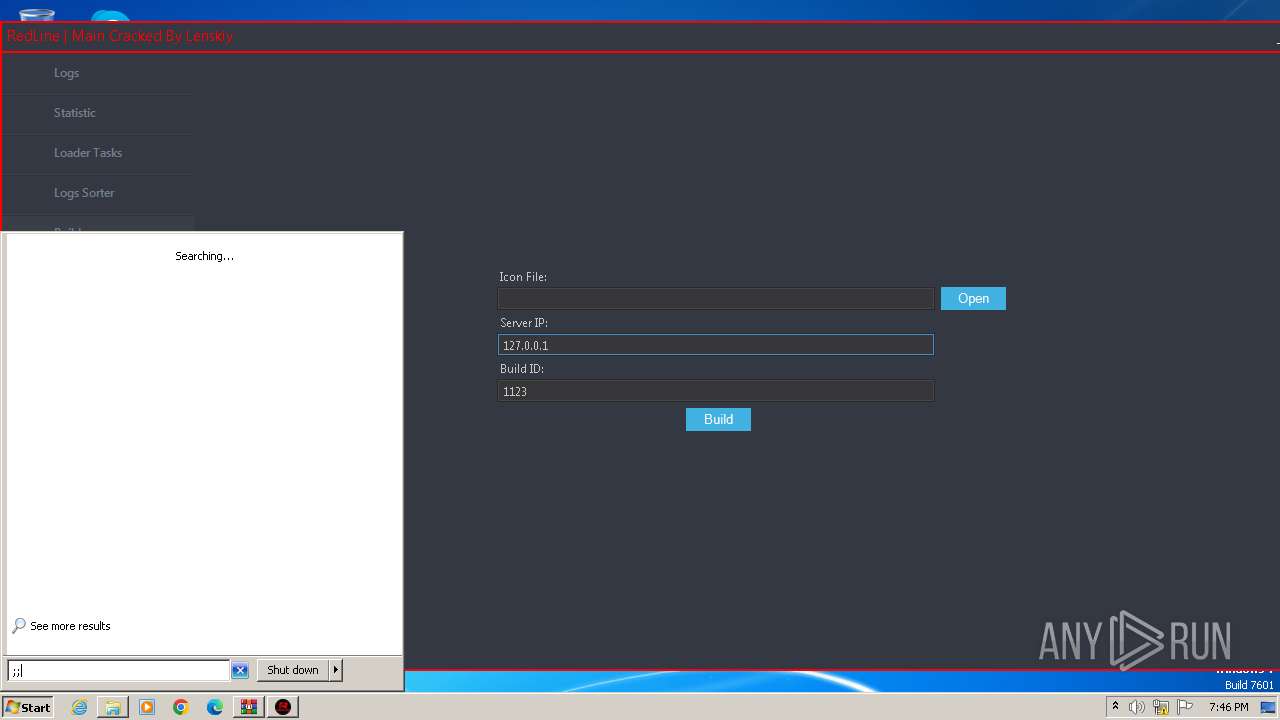Click See more results link
The image size is (1280, 720).
[x=70, y=626]
